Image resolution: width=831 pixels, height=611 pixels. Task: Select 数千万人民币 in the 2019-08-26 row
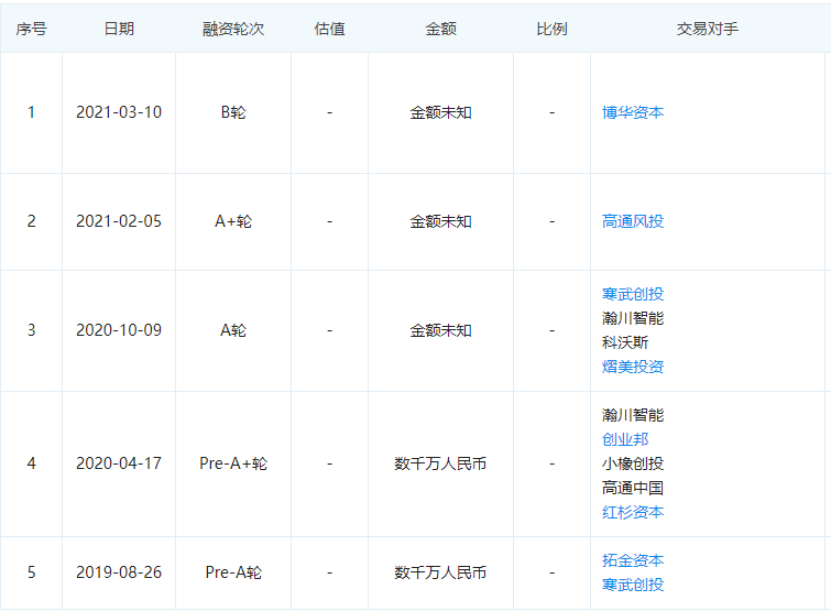[x=440, y=572]
